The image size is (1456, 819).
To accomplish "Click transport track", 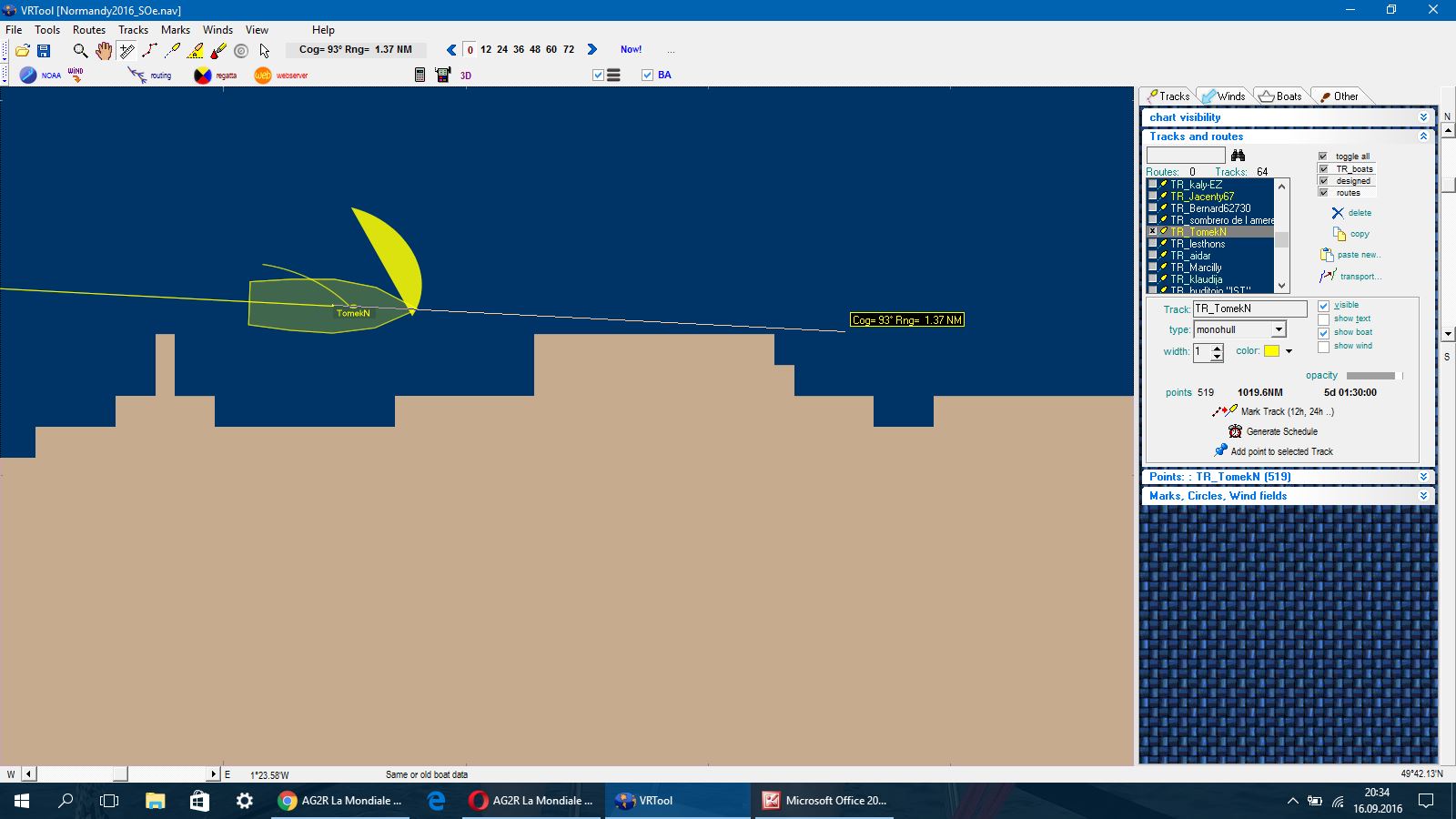I will 1350,276.
